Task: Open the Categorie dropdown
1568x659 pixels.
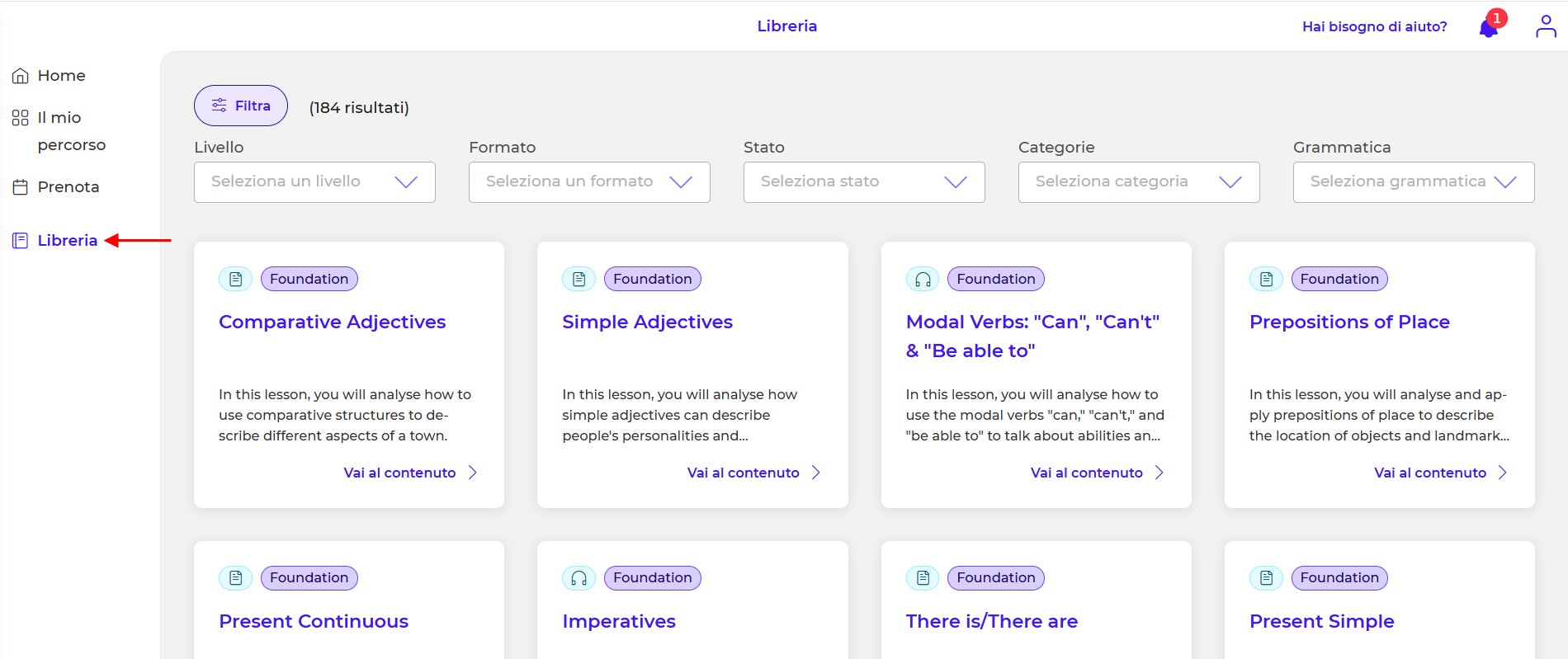Action: 1139,182
